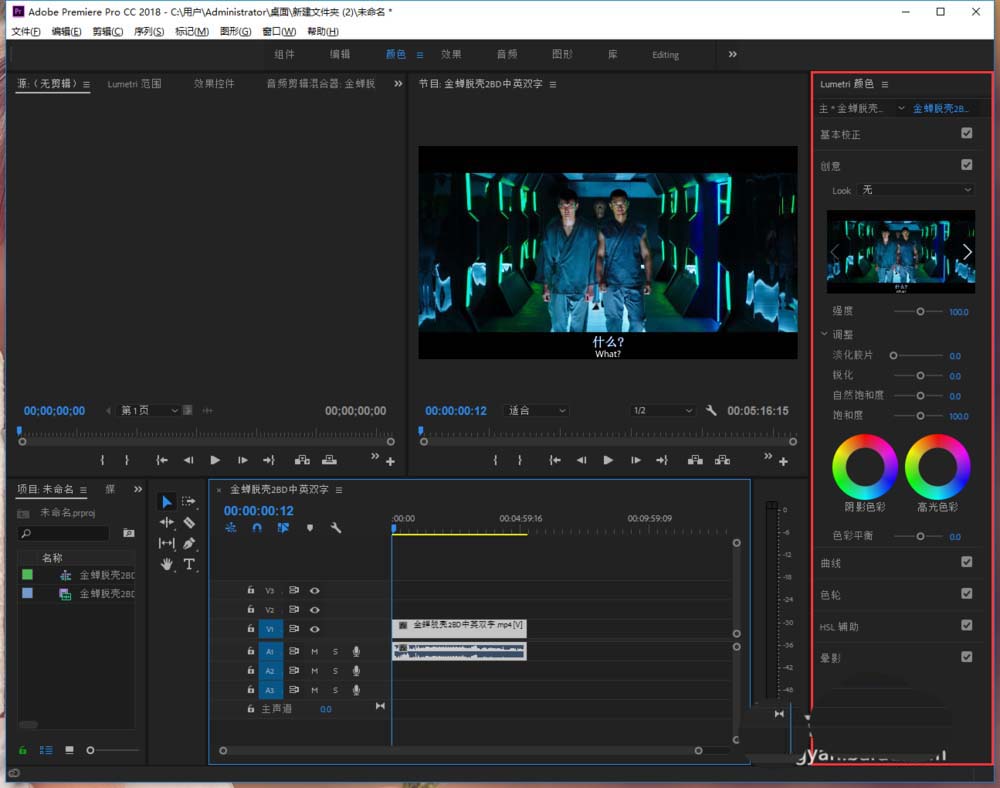Viewport: 1000px width, 788px height.
Task: Toggle timeline snap magnet icon
Action: coord(257,528)
